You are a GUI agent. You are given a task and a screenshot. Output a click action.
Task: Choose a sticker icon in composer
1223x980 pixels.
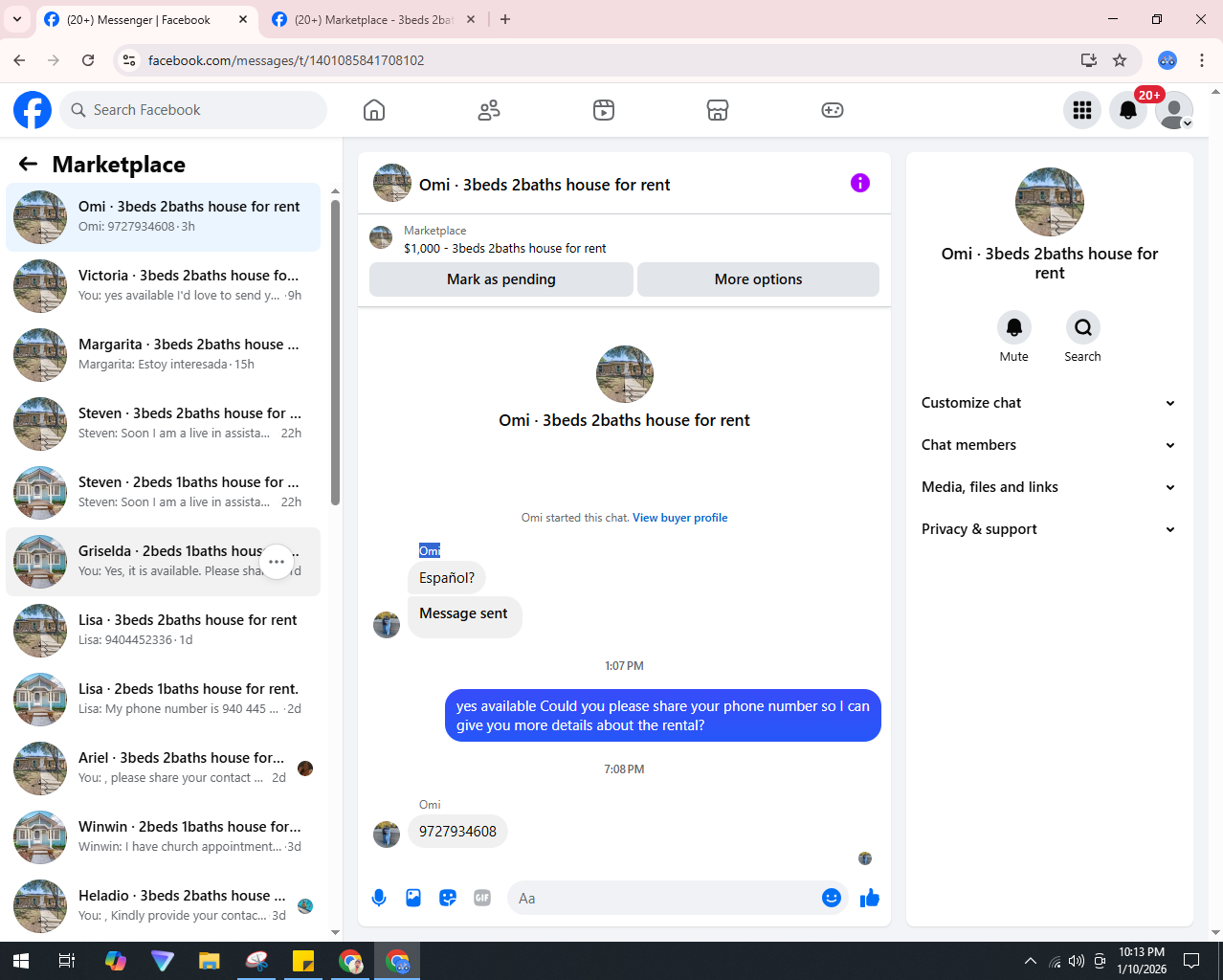coord(448,898)
